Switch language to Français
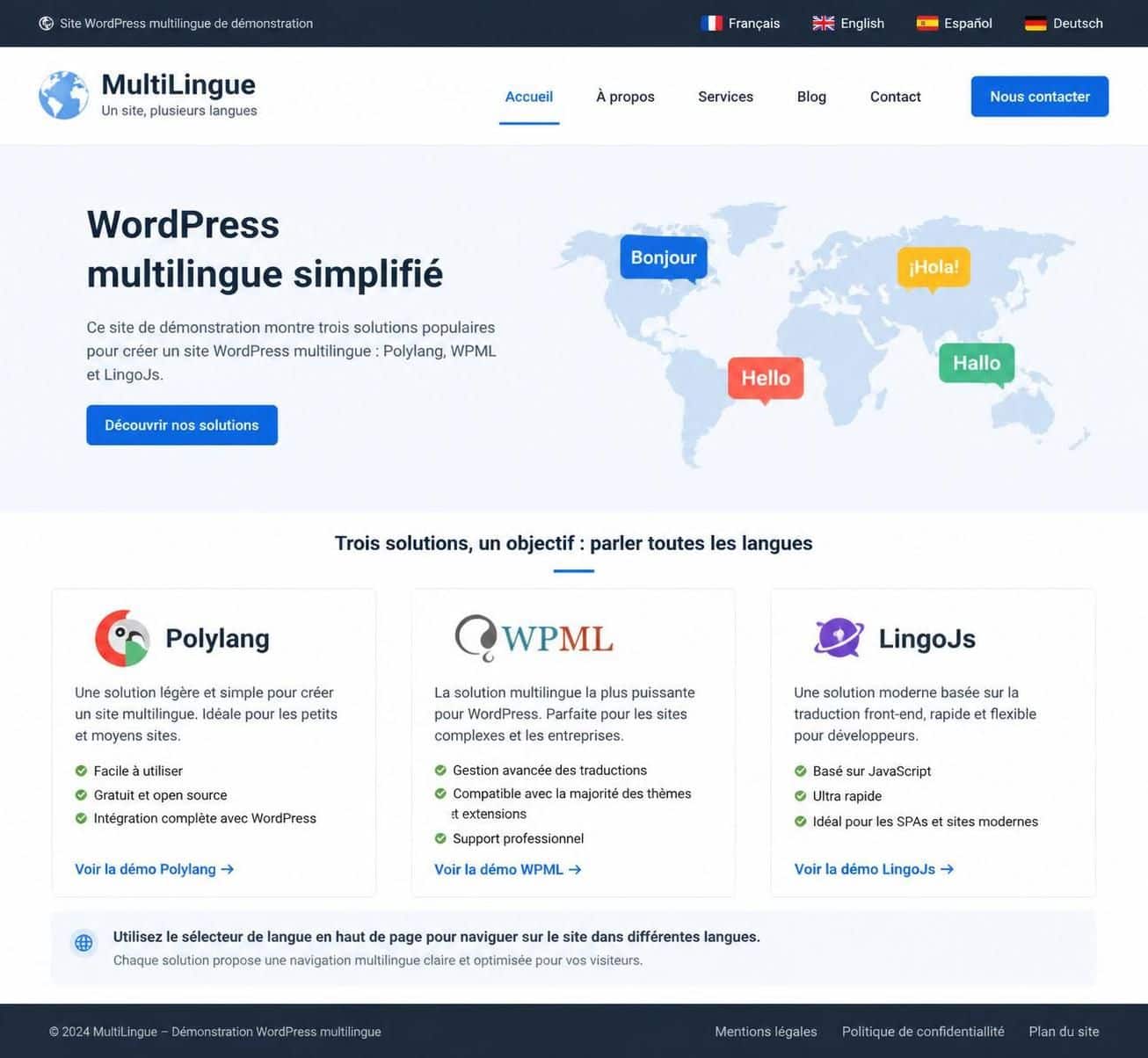The image size is (1148, 1058). 741,23
